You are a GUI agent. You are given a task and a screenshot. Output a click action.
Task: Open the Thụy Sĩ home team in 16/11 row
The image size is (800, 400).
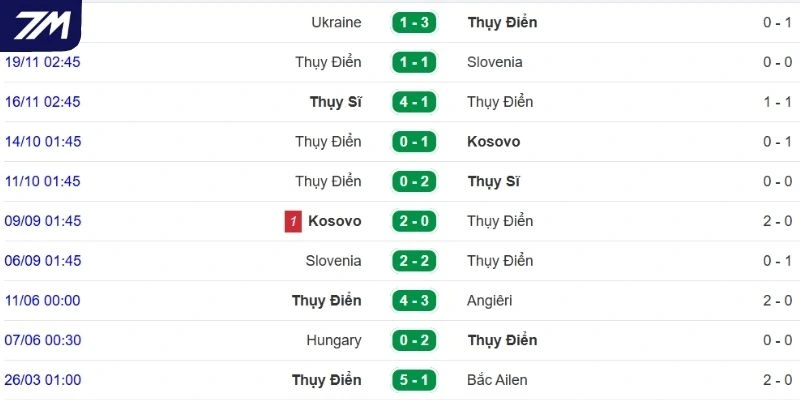[336, 102]
